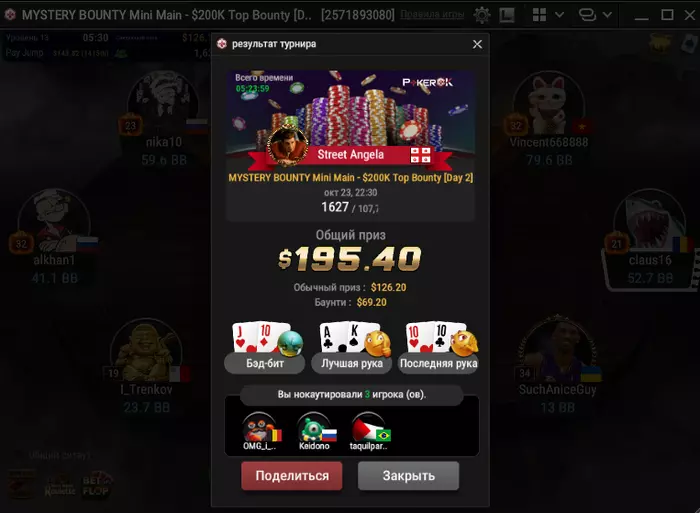Click the desktop layout icon beside gear
700x513 pixels.
click(507, 15)
